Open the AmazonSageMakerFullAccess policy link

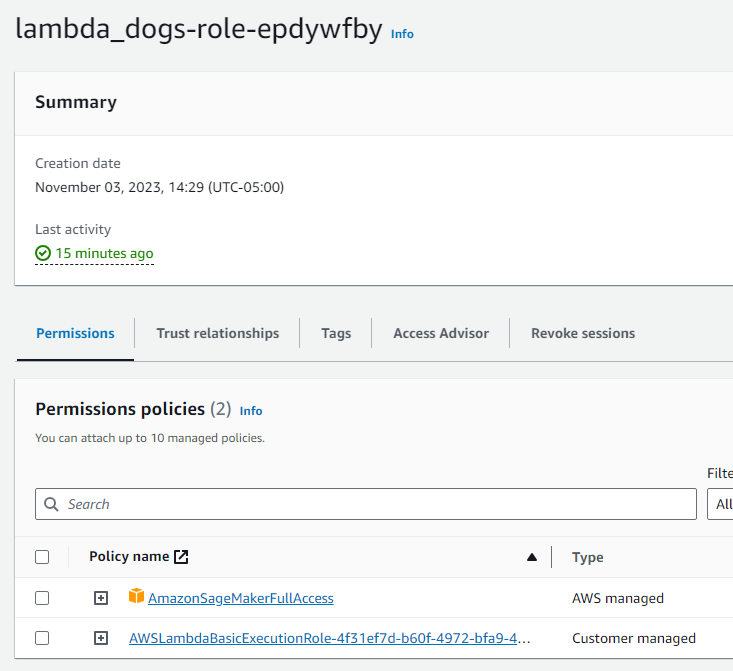[241, 598]
